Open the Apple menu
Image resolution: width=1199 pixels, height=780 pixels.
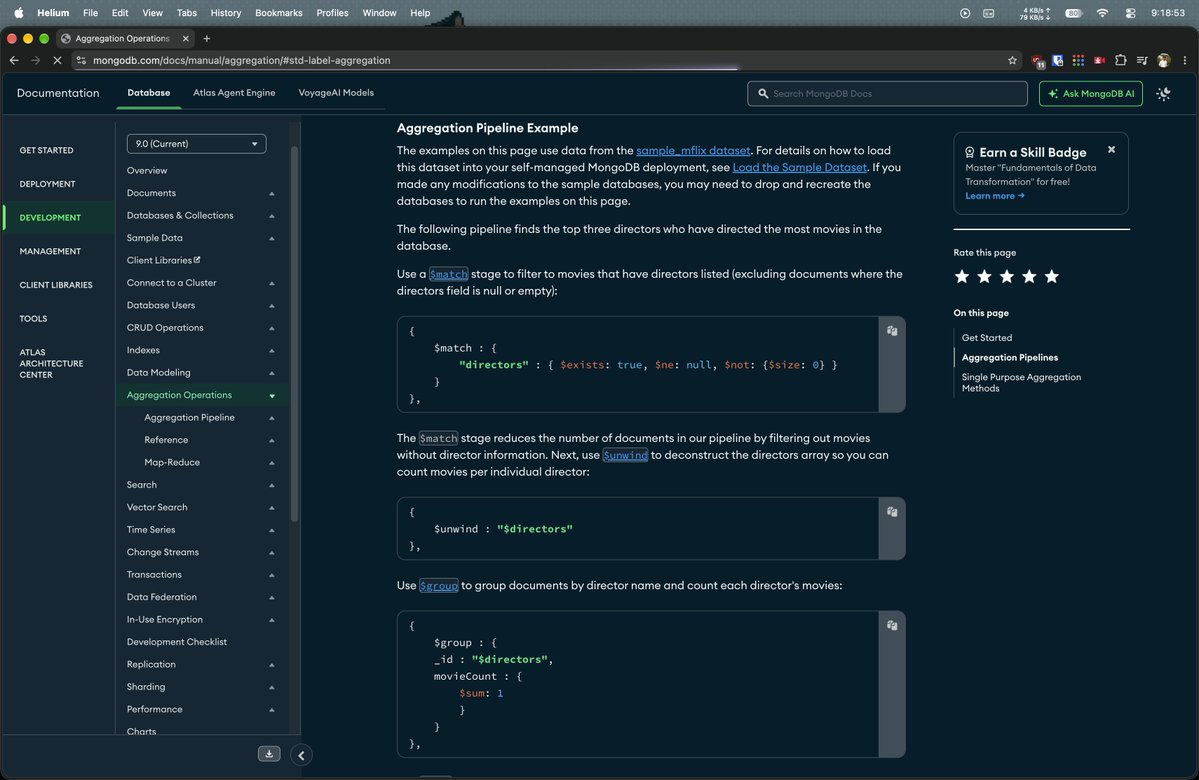coord(18,13)
